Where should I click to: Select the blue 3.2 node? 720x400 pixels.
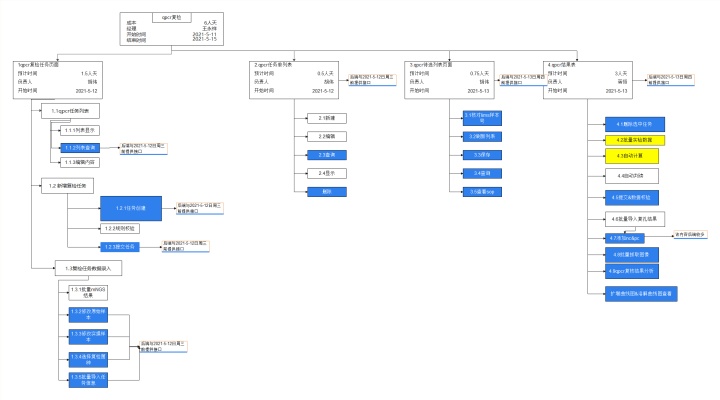coord(482,137)
